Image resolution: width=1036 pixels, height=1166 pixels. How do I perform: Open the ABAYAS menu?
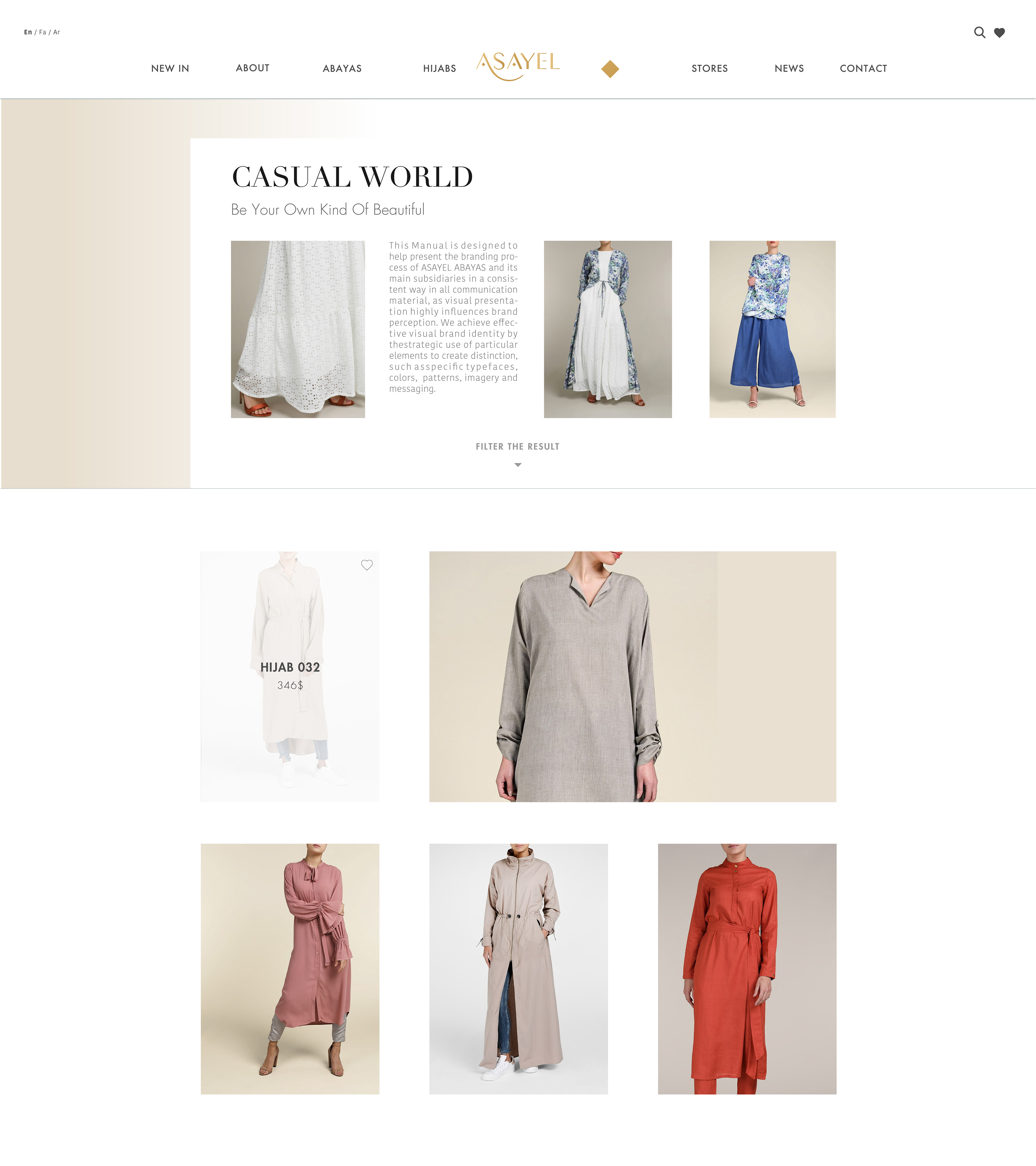pos(342,69)
